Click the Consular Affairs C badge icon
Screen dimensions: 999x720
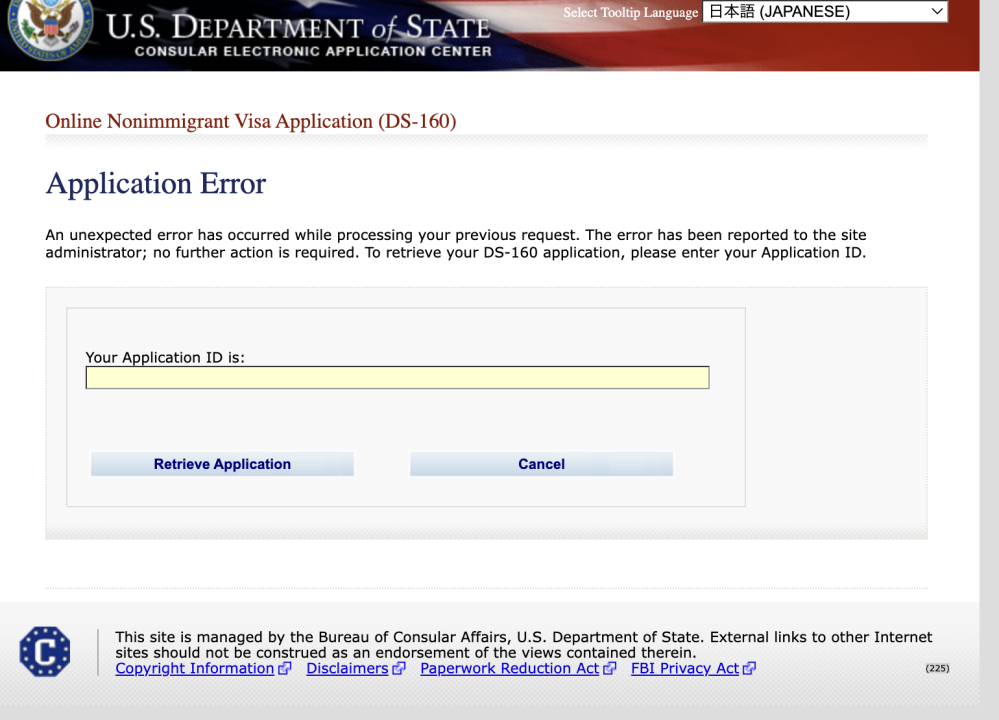click(45, 651)
